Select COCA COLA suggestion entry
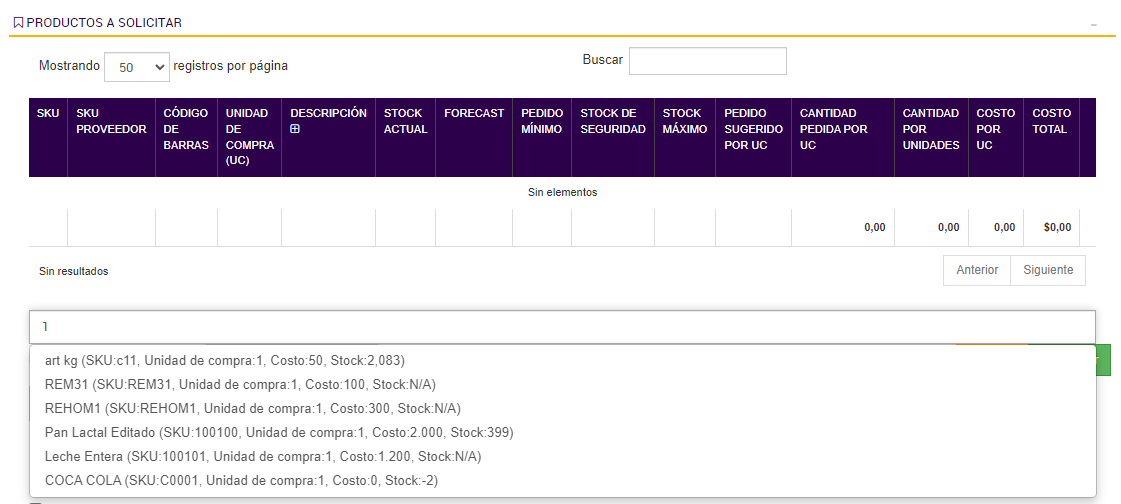This screenshot has height=504, width=1121. (241, 480)
